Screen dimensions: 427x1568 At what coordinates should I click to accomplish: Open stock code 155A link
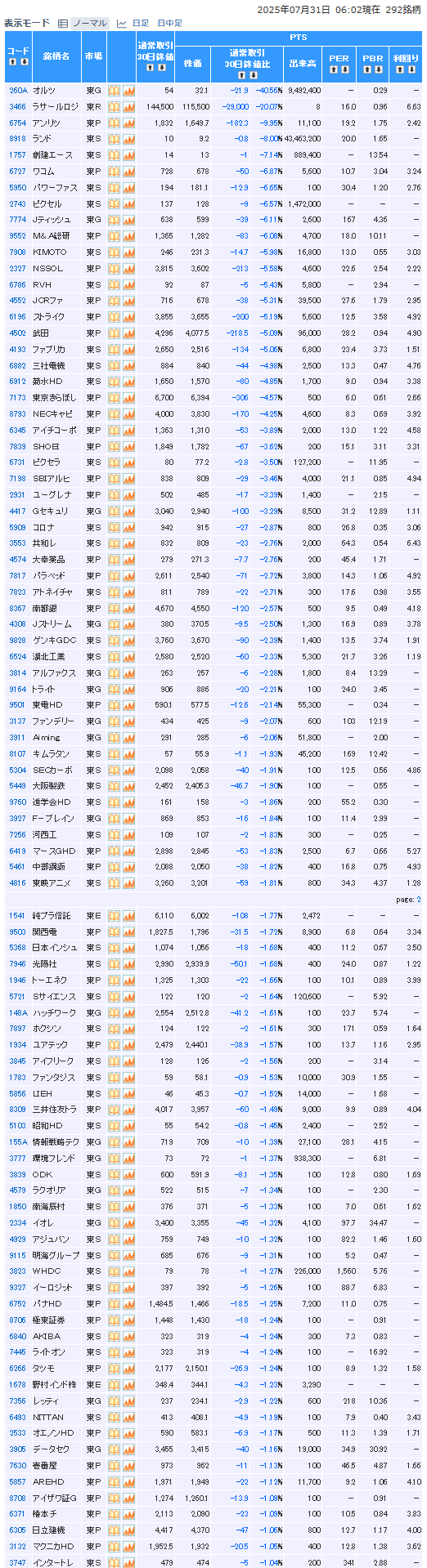(18, 1142)
